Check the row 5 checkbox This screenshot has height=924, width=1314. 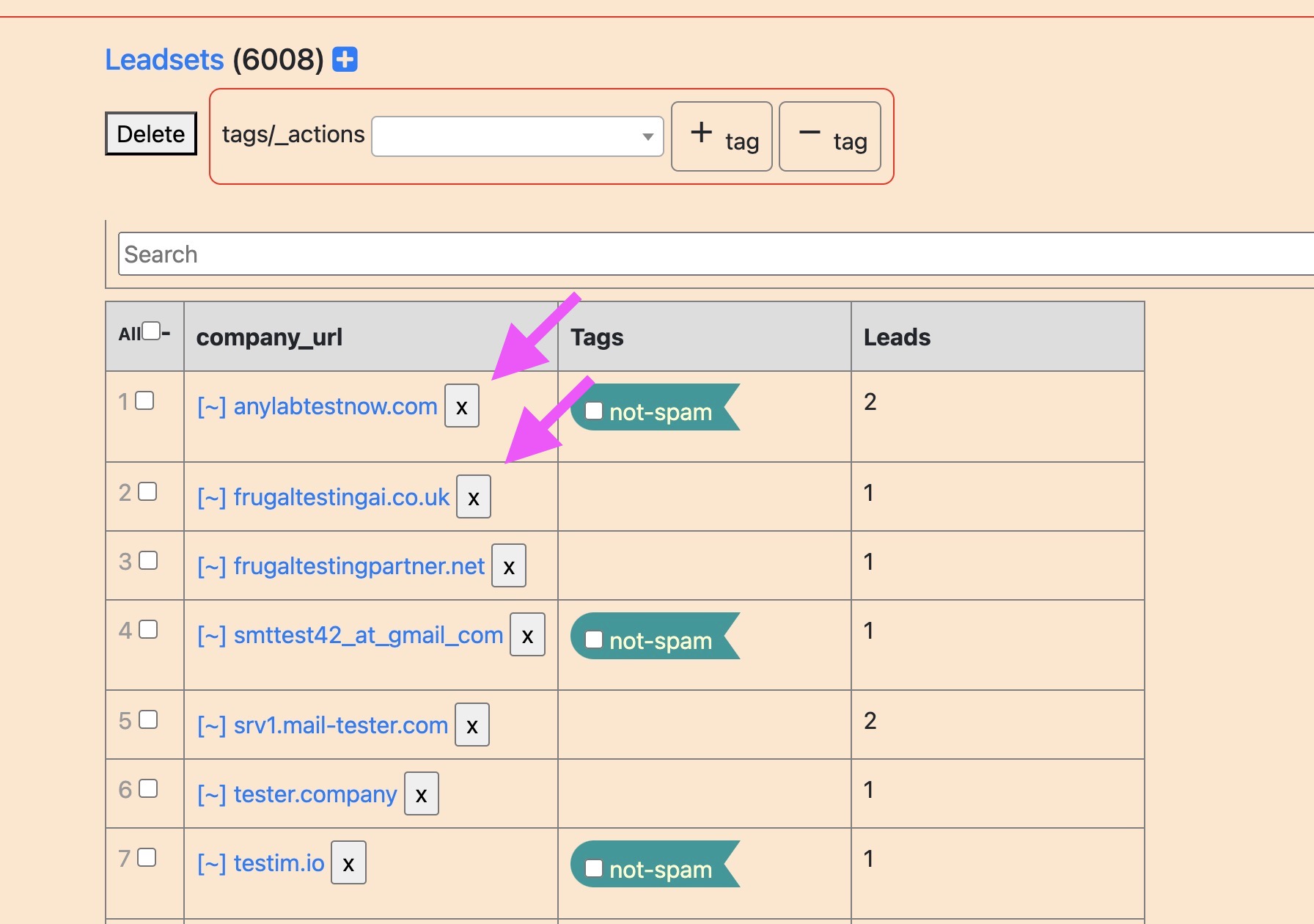(148, 719)
